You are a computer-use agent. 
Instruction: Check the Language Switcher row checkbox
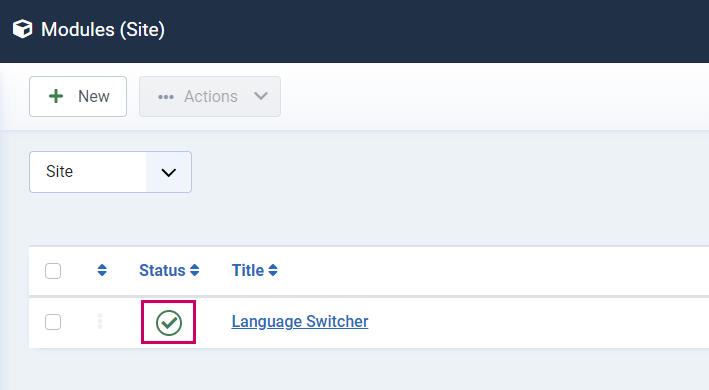[x=53, y=322]
